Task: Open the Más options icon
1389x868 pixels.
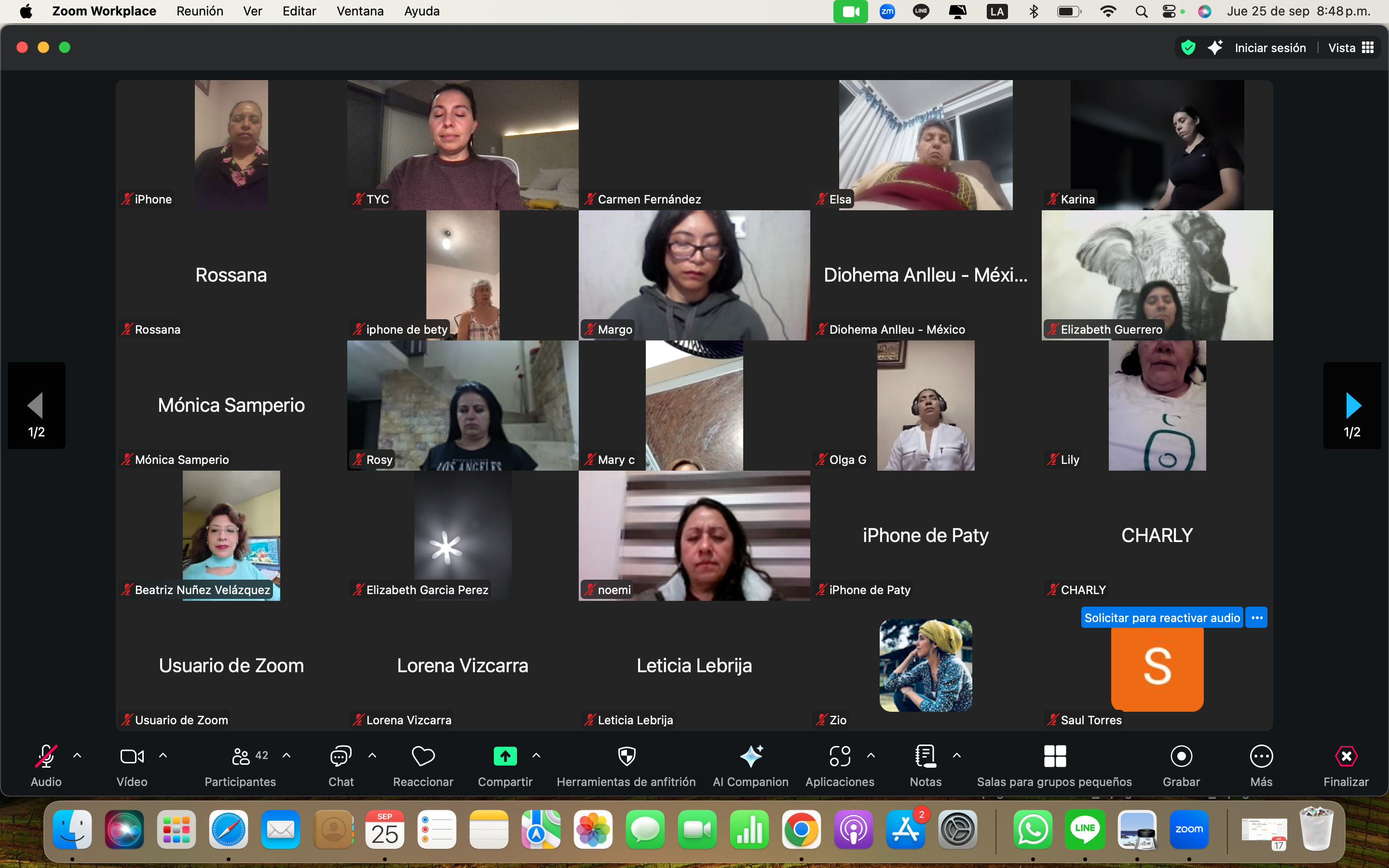Action: pos(1261,757)
